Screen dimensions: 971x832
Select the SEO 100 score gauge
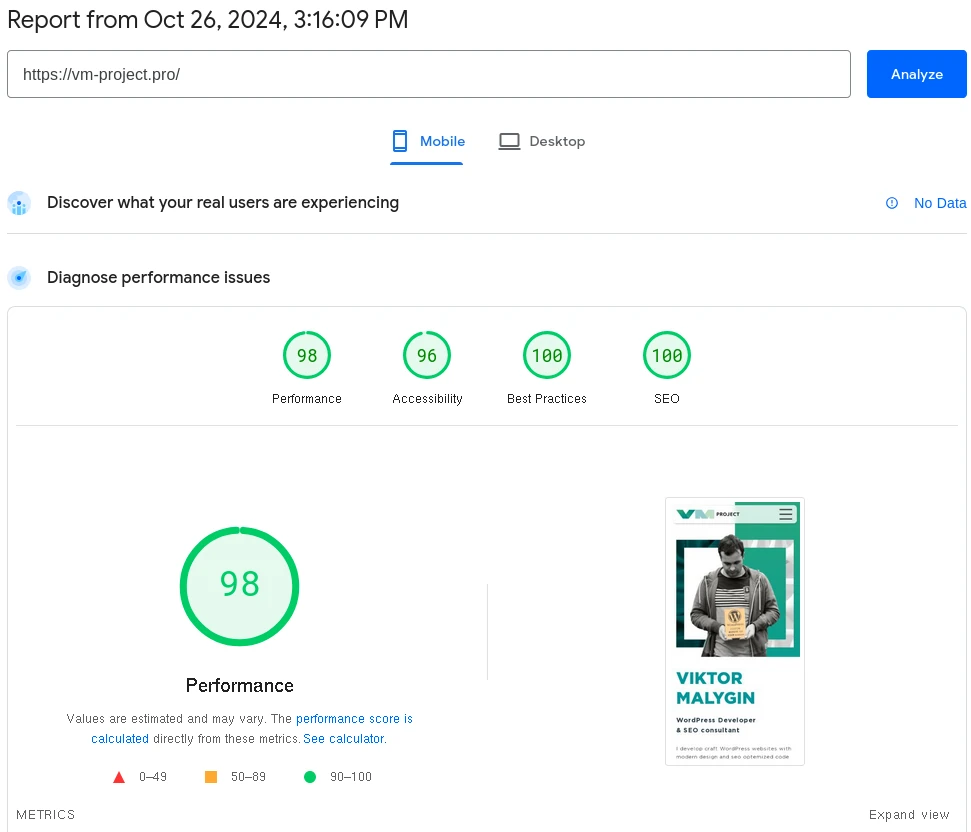point(667,356)
